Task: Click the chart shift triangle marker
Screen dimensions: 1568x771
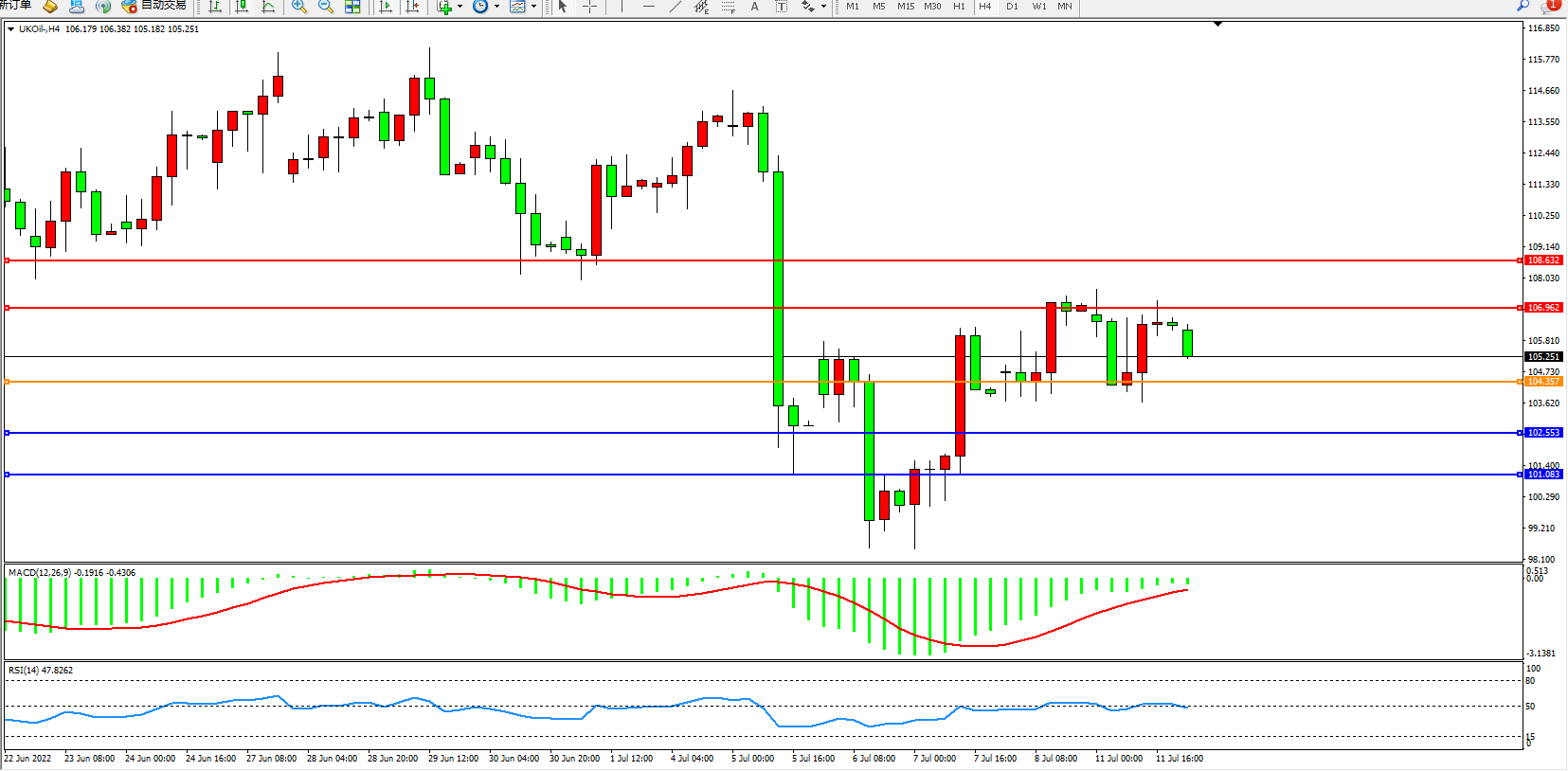Action: click(x=1217, y=24)
